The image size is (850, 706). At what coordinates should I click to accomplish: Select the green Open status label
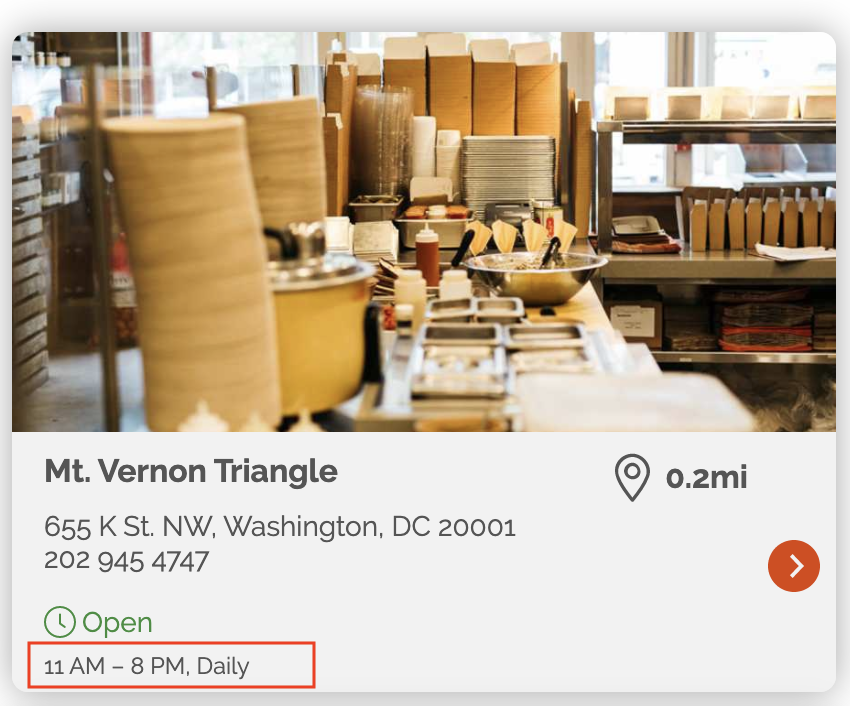point(117,622)
